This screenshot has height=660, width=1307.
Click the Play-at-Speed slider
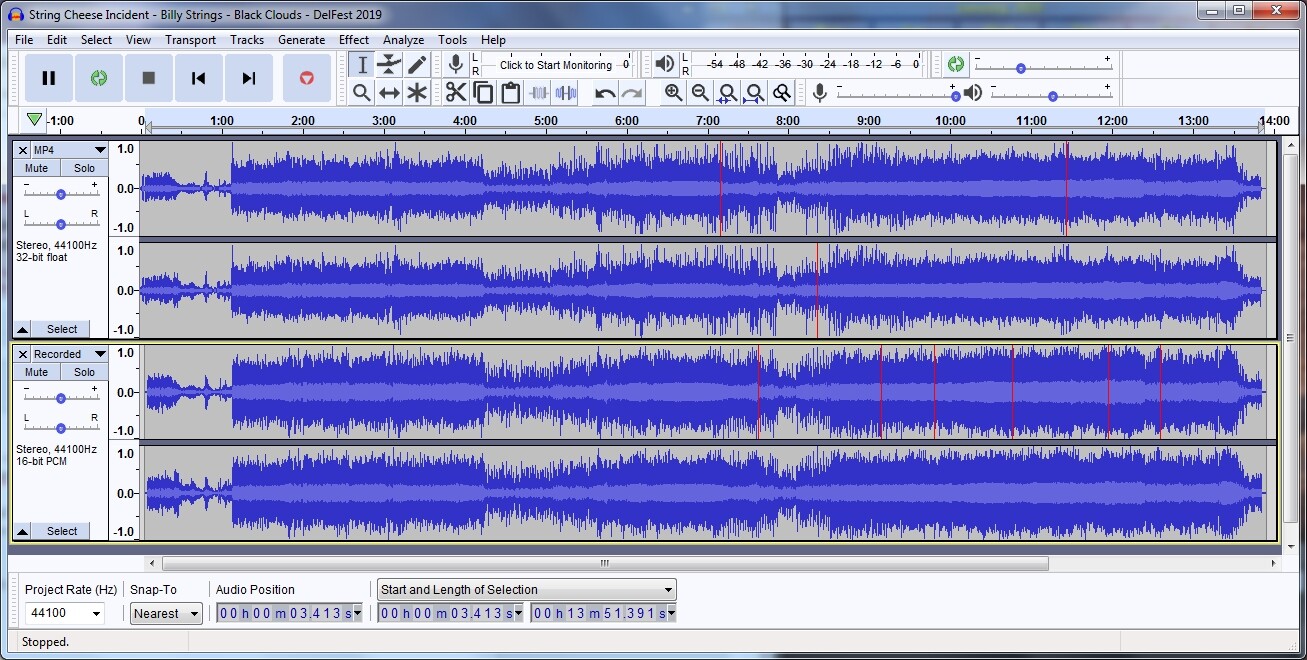point(1042,68)
